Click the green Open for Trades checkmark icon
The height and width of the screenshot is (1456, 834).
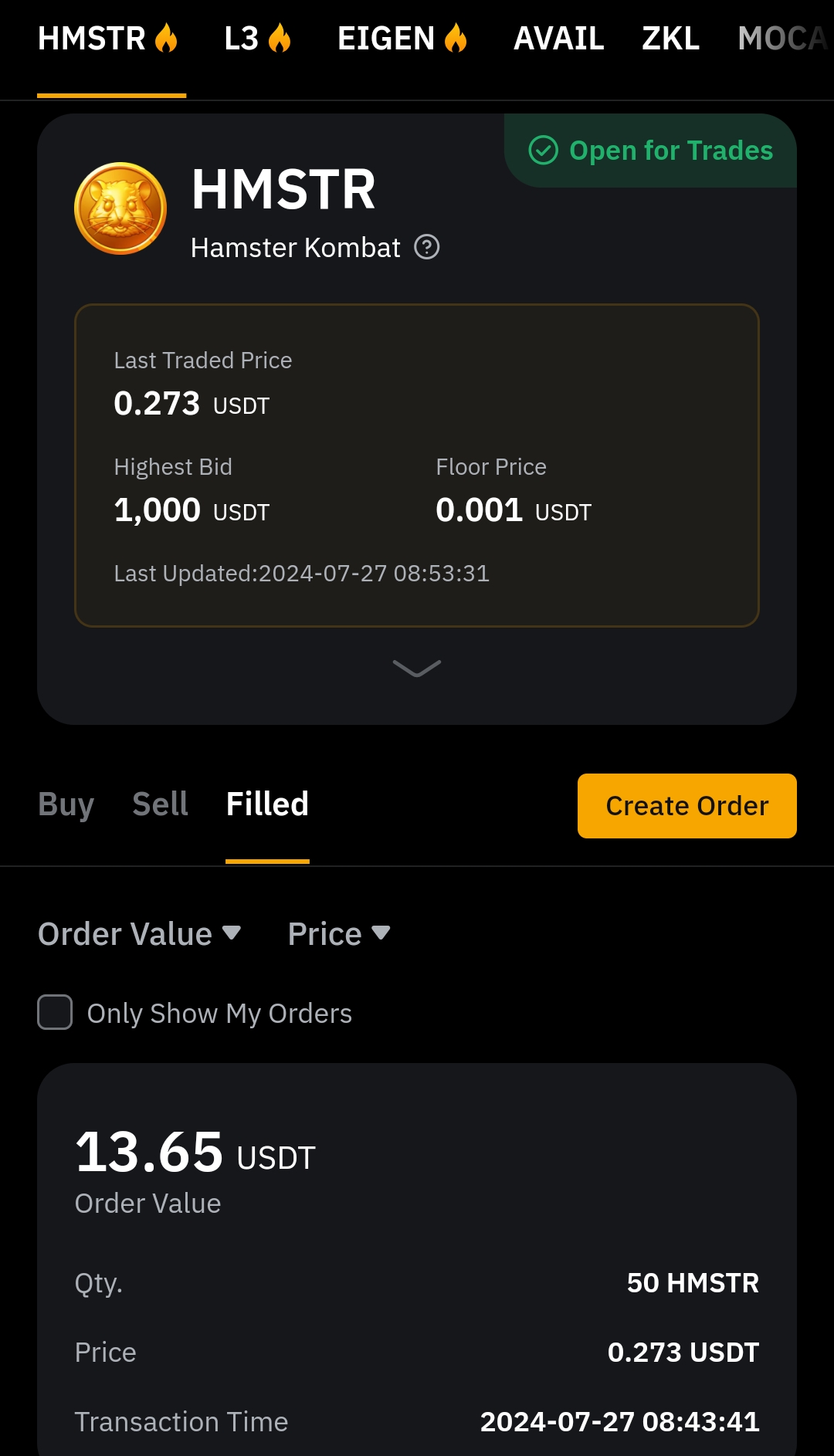pyautogui.click(x=543, y=151)
